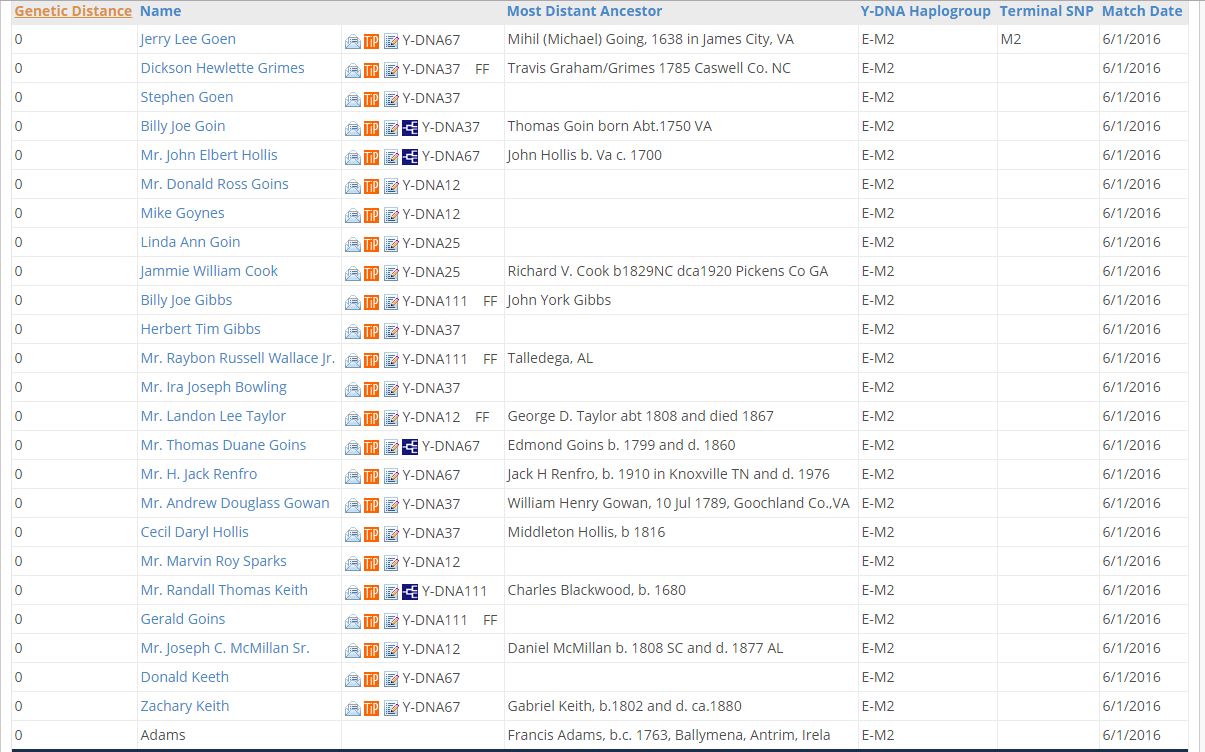
Task: Open the notes icon for Stephen Goen
Action: (391, 100)
